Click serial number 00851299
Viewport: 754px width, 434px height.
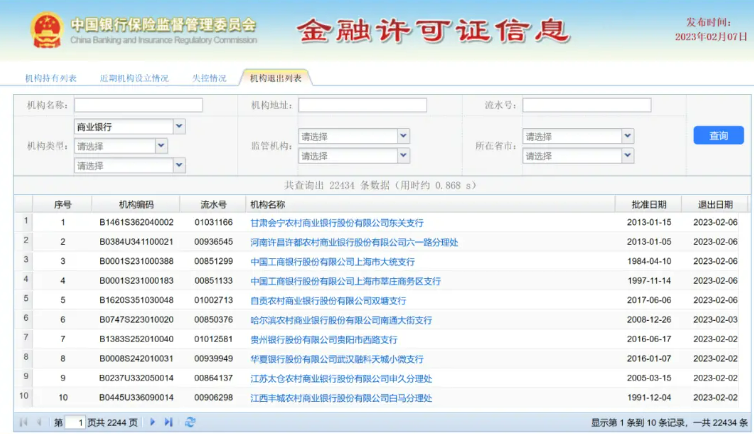pos(214,261)
